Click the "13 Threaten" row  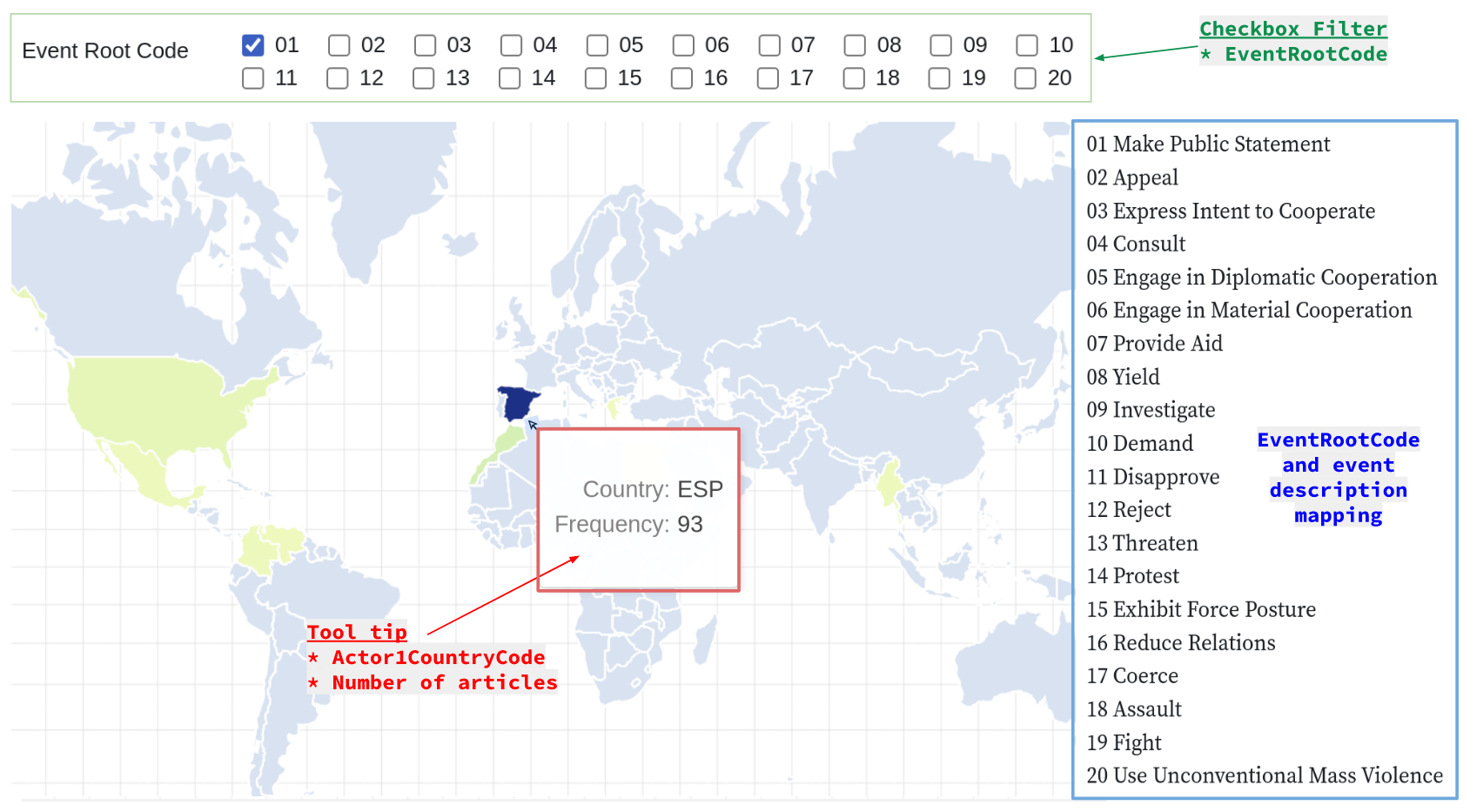coord(1142,543)
